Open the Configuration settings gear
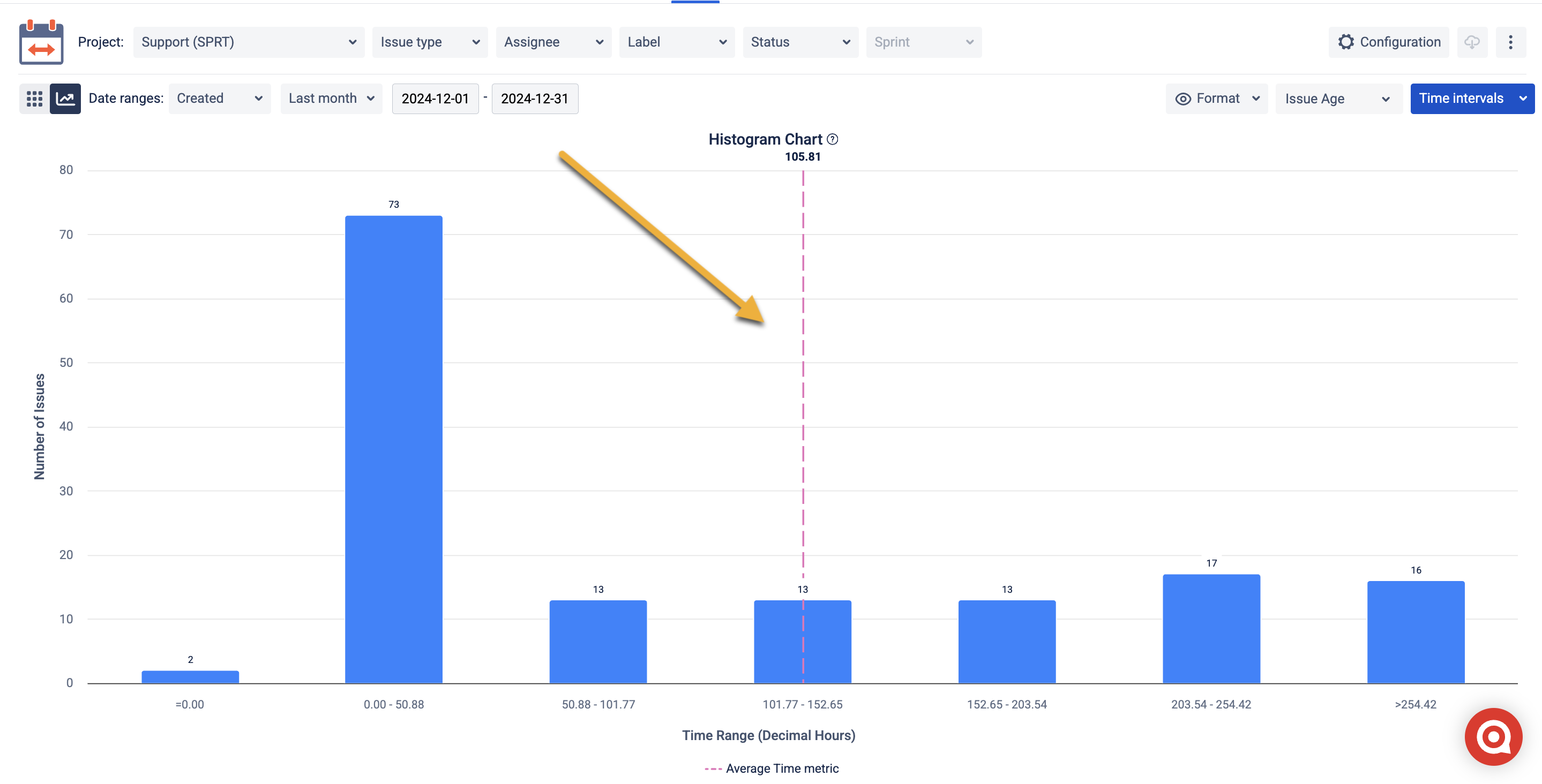Image resolution: width=1542 pixels, height=784 pixels. pyautogui.click(x=1348, y=42)
